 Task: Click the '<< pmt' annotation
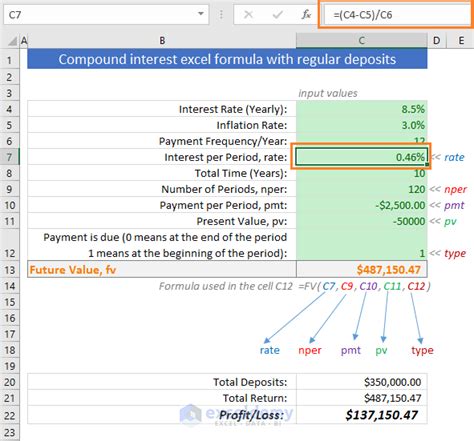pyautogui.click(x=447, y=205)
